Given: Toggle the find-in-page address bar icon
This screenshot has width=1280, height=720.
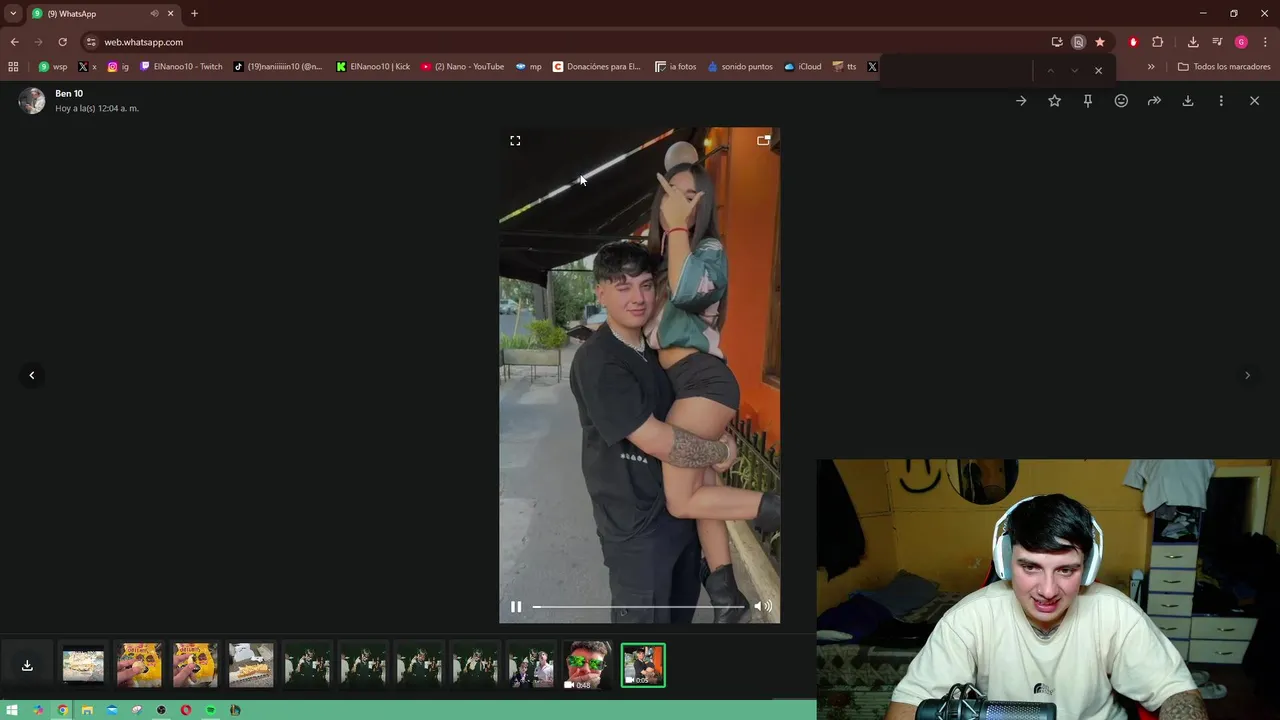Looking at the screenshot, I should [x=1078, y=42].
